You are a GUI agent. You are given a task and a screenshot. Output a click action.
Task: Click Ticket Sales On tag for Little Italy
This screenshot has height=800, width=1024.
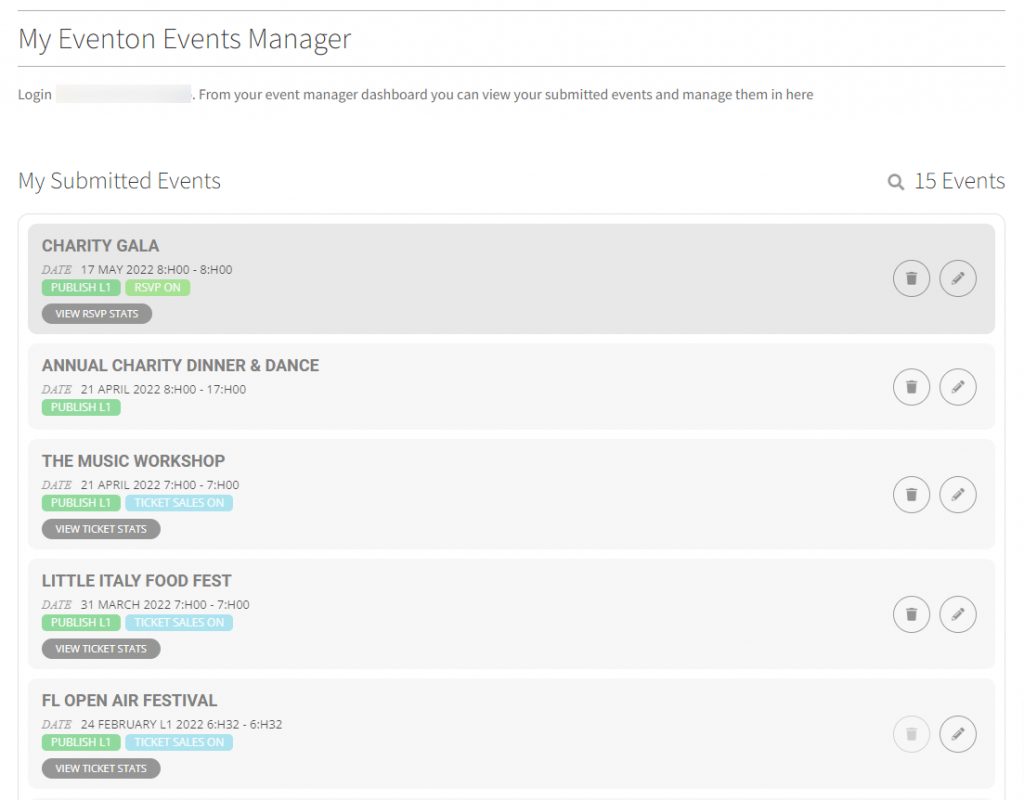[x=179, y=623]
